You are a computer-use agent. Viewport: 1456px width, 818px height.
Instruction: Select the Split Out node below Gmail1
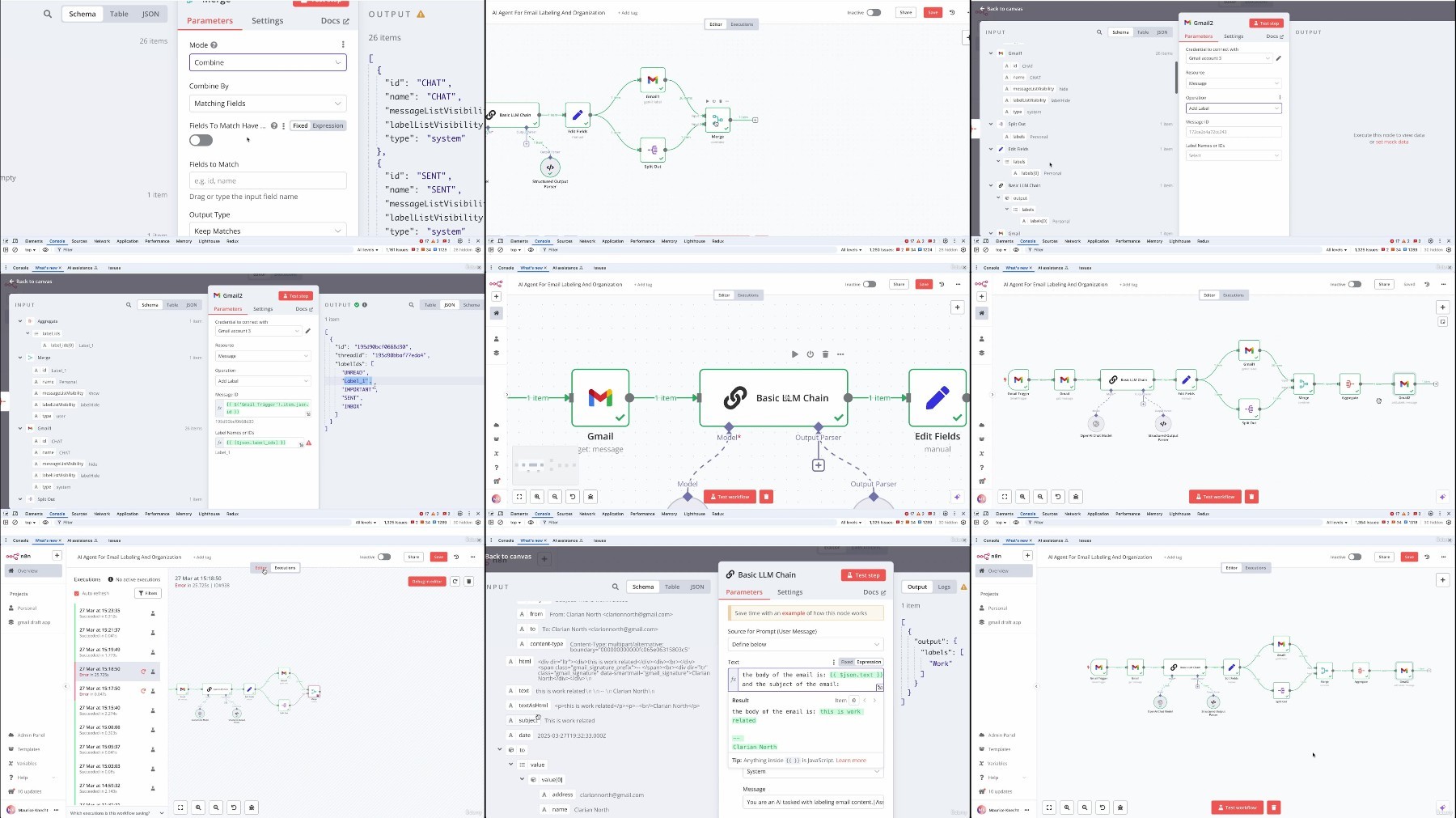652,150
